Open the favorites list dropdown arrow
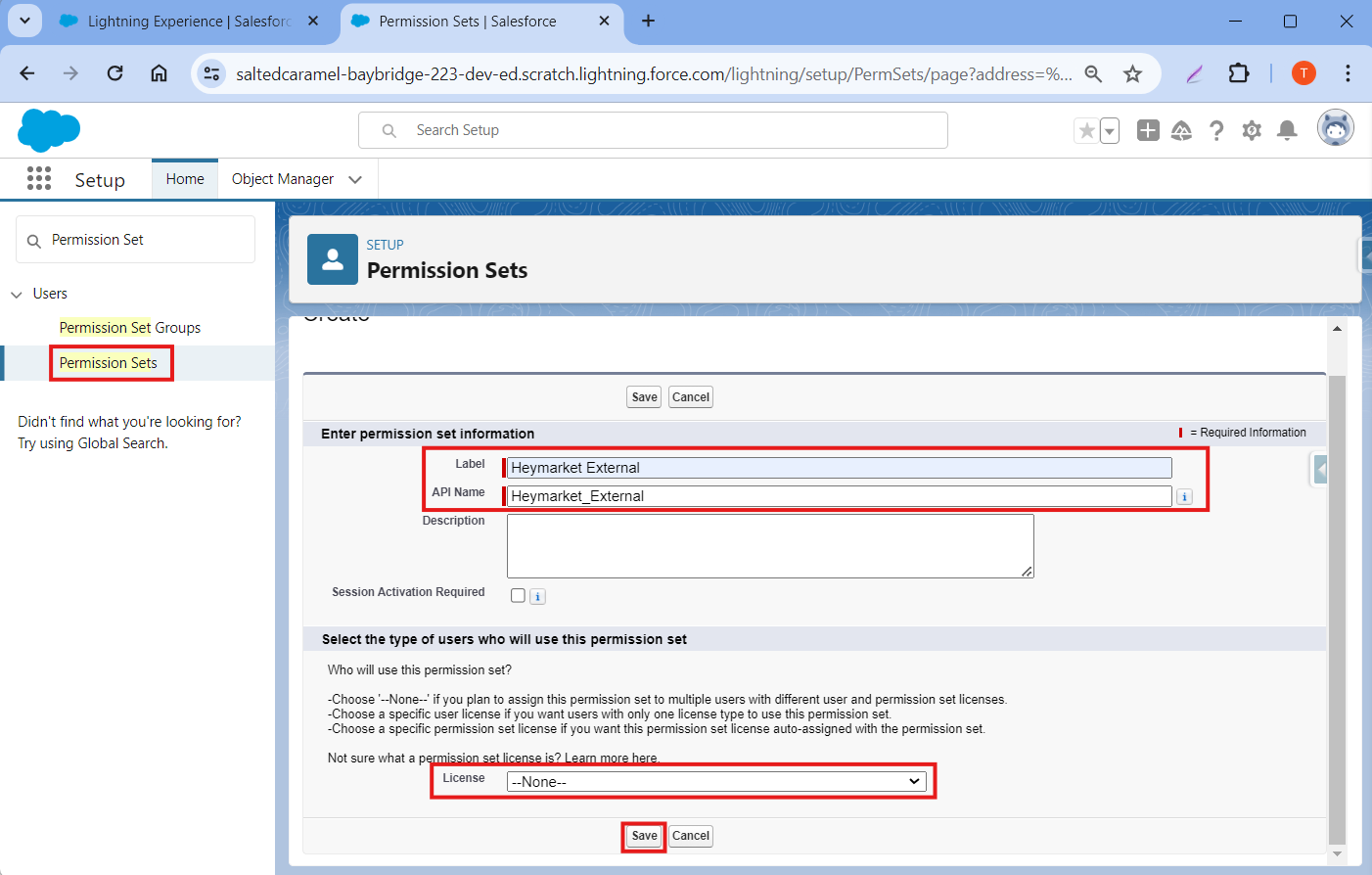The width and height of the screenshot is (1372, 875). [x=1110, y=130]
